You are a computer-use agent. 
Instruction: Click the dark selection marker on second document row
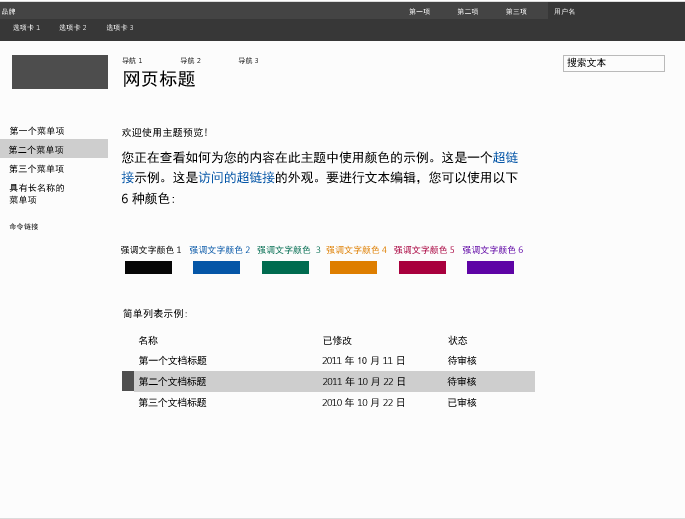tap(128, 381)
